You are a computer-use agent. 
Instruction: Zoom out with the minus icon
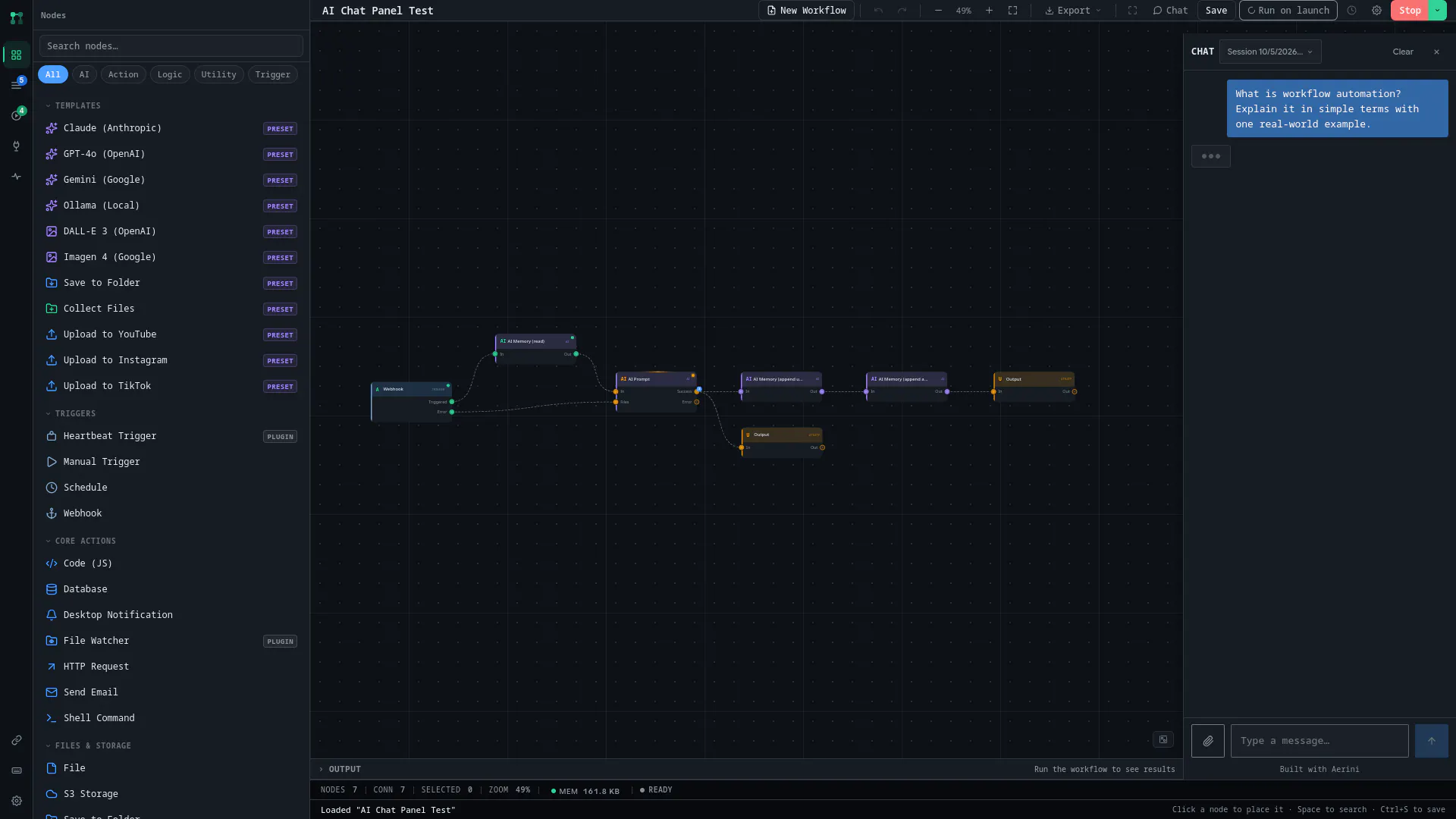pos(938,11)
